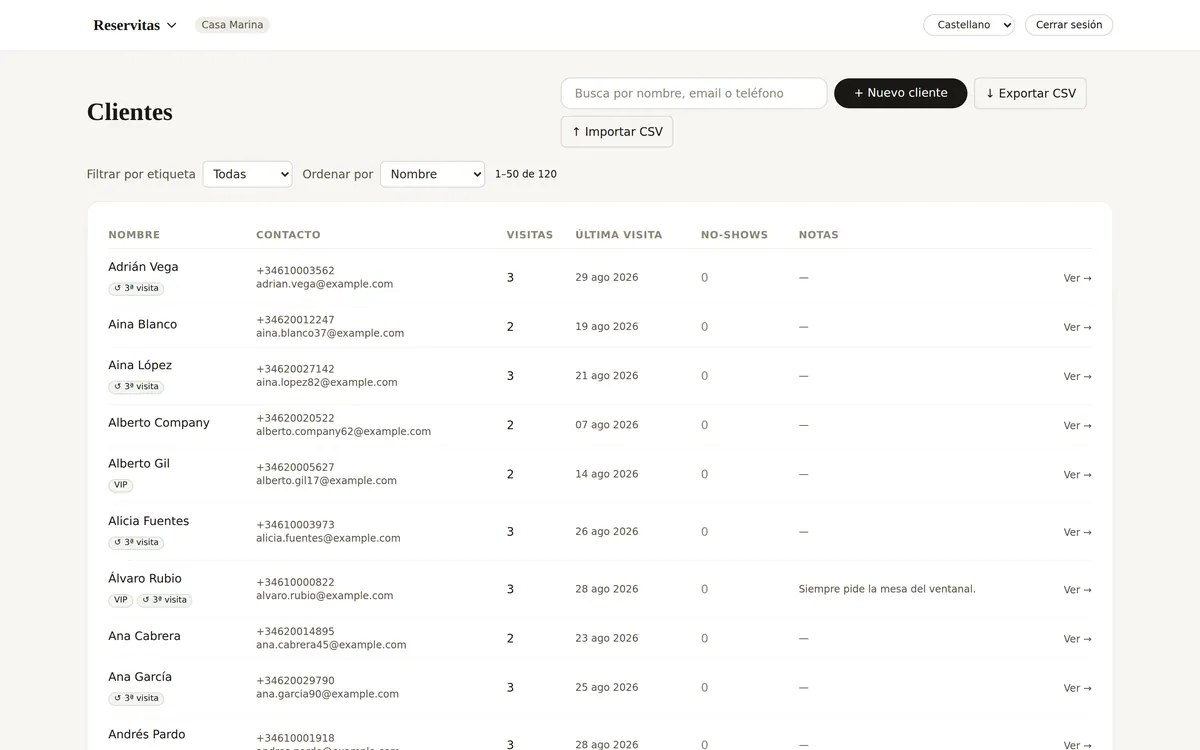Click the NO-SHOWS column header

pyautogui.click(x=734, y=235)
